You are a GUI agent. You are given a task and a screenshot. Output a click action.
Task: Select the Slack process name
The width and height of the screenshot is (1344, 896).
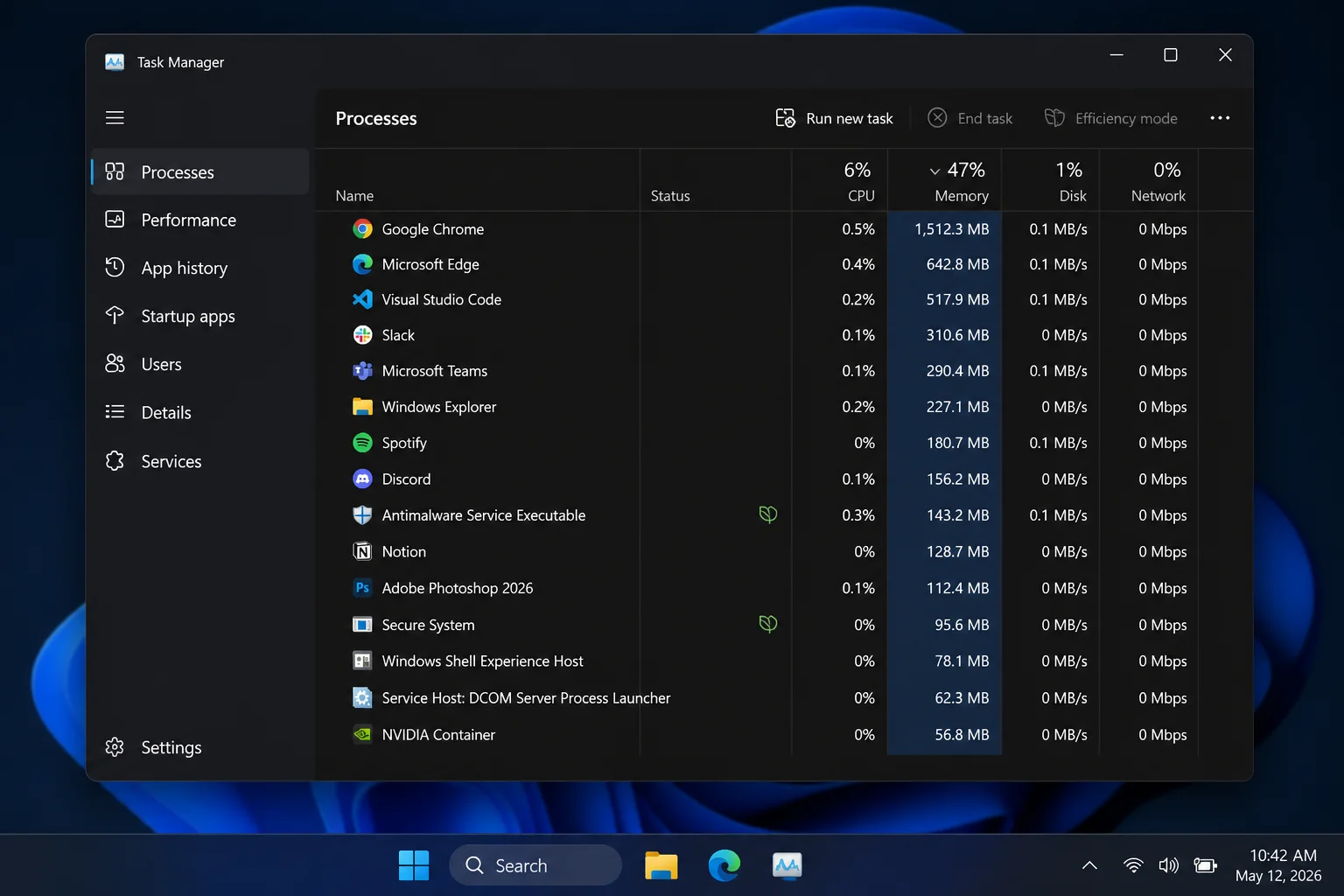coord(398,335)
